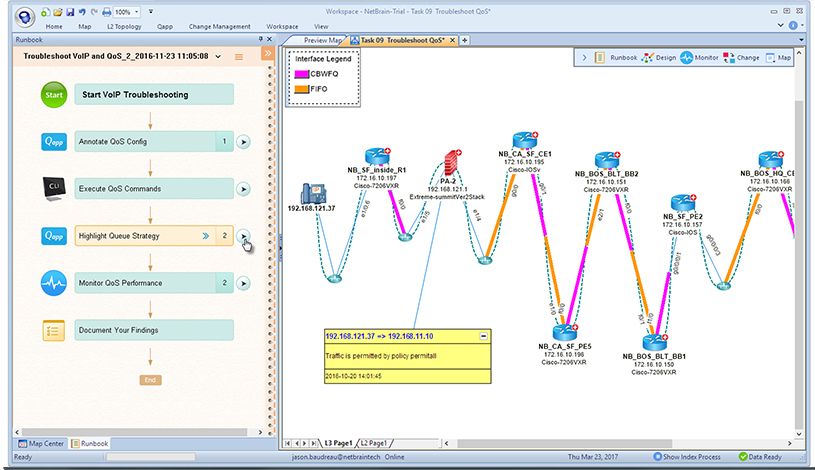Open the View ribbon tab
815x470 pixels.
click(x=321, y=27)
